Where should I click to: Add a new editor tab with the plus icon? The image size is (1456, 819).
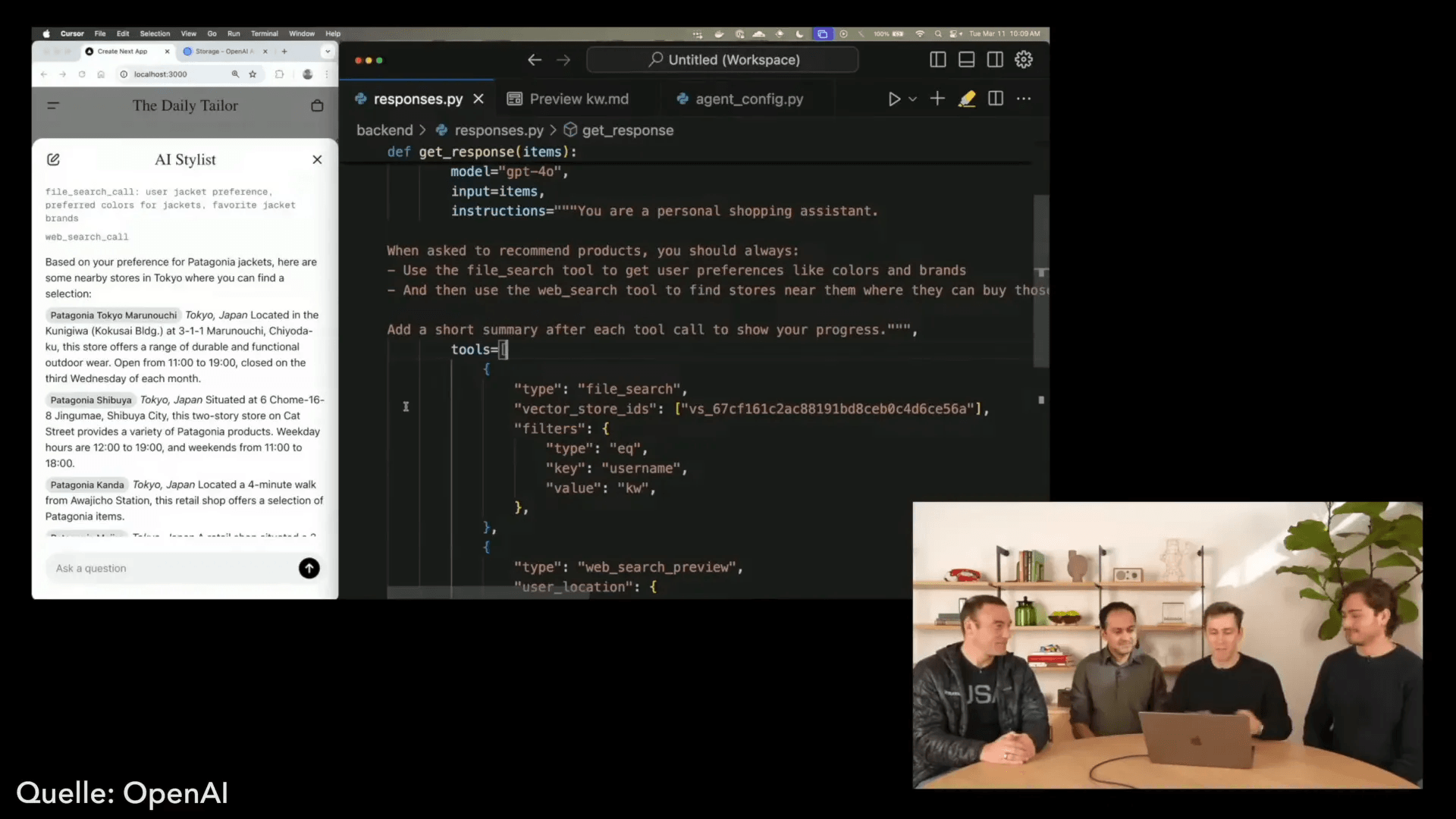(x=937, y=99)
